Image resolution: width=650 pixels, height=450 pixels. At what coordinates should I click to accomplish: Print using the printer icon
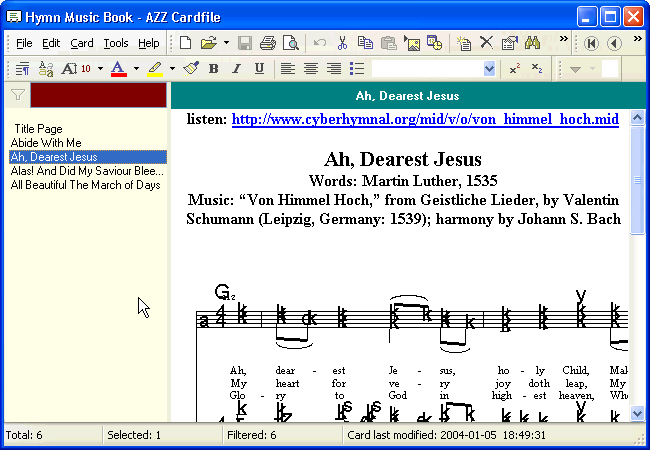point(268,43)
